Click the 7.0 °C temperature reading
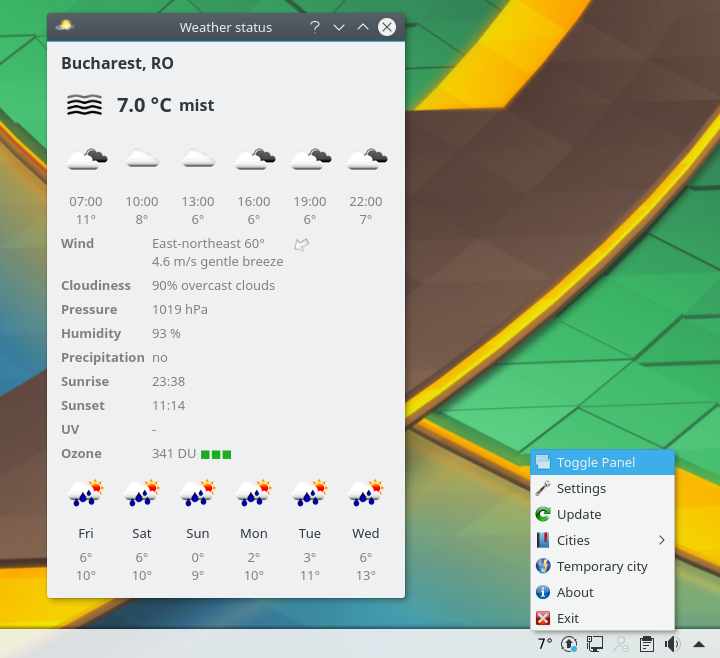Screen dimensions: 720x658 coord(144,105)
